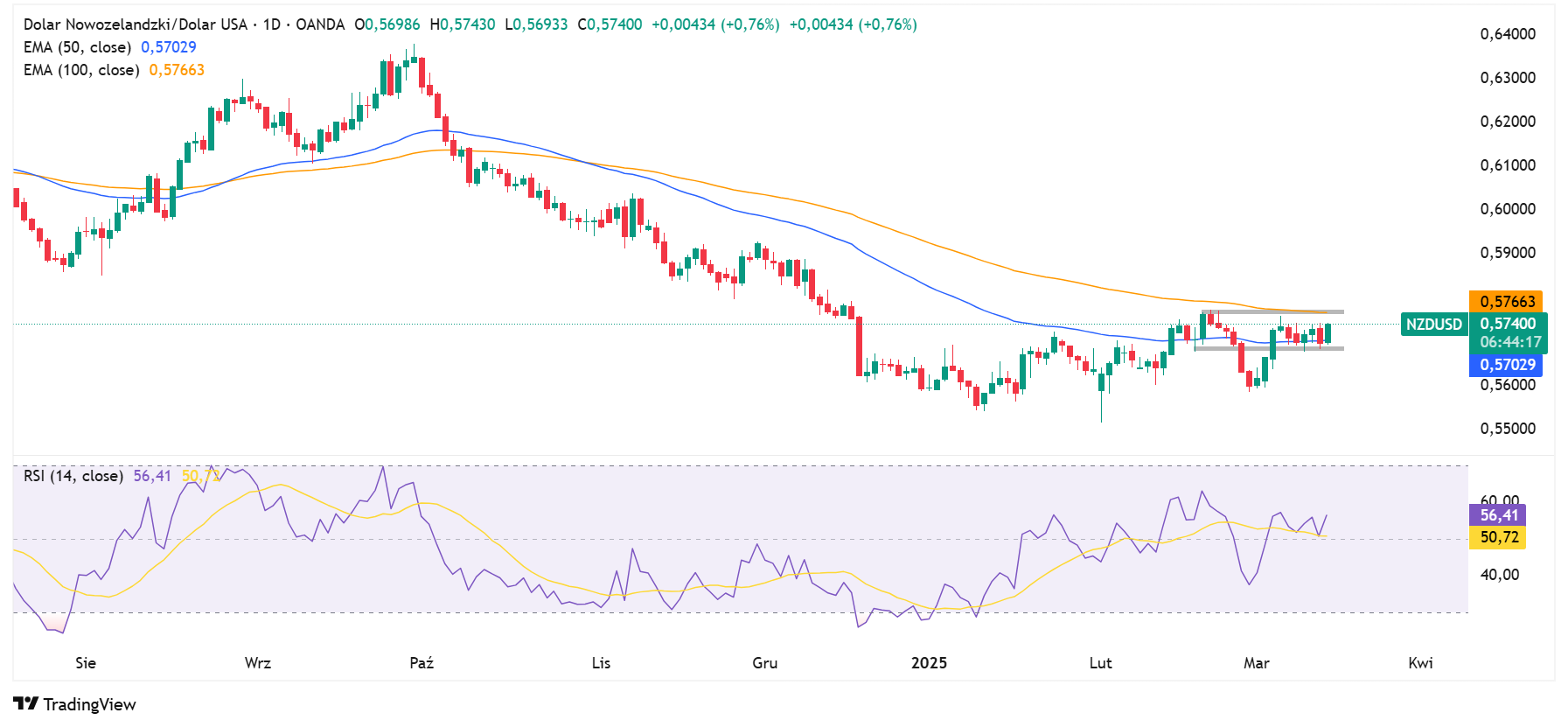Click the 0,57400 current price tag
Image resolution: width=1568 pixels, height=727 pixels.
pyautogui.click(x=1508, y=324)
